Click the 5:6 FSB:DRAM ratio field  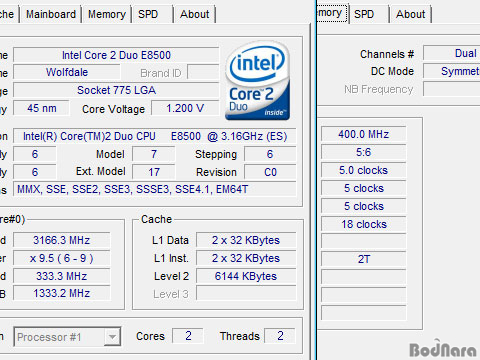coord(364,152)
